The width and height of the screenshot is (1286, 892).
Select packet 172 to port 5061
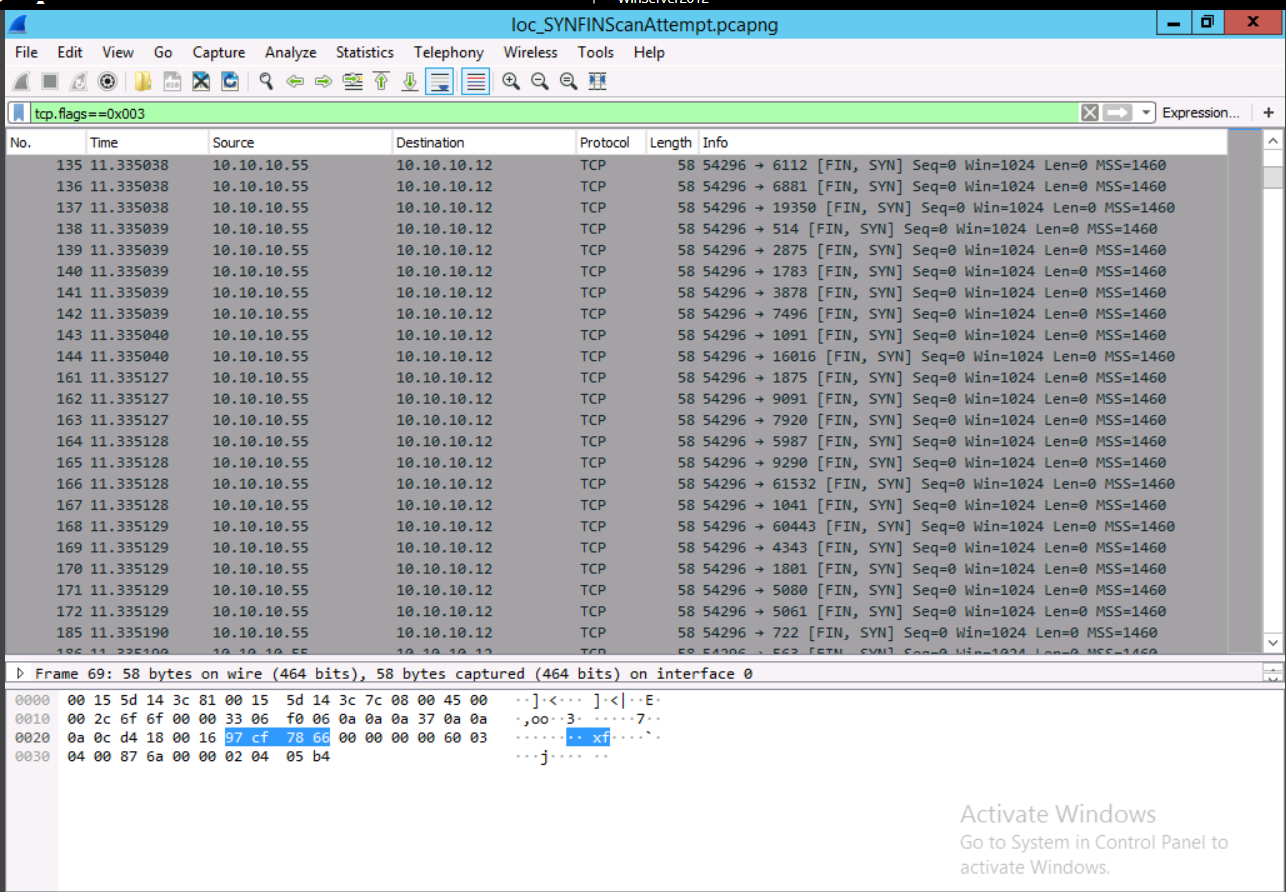coord(616,611)
